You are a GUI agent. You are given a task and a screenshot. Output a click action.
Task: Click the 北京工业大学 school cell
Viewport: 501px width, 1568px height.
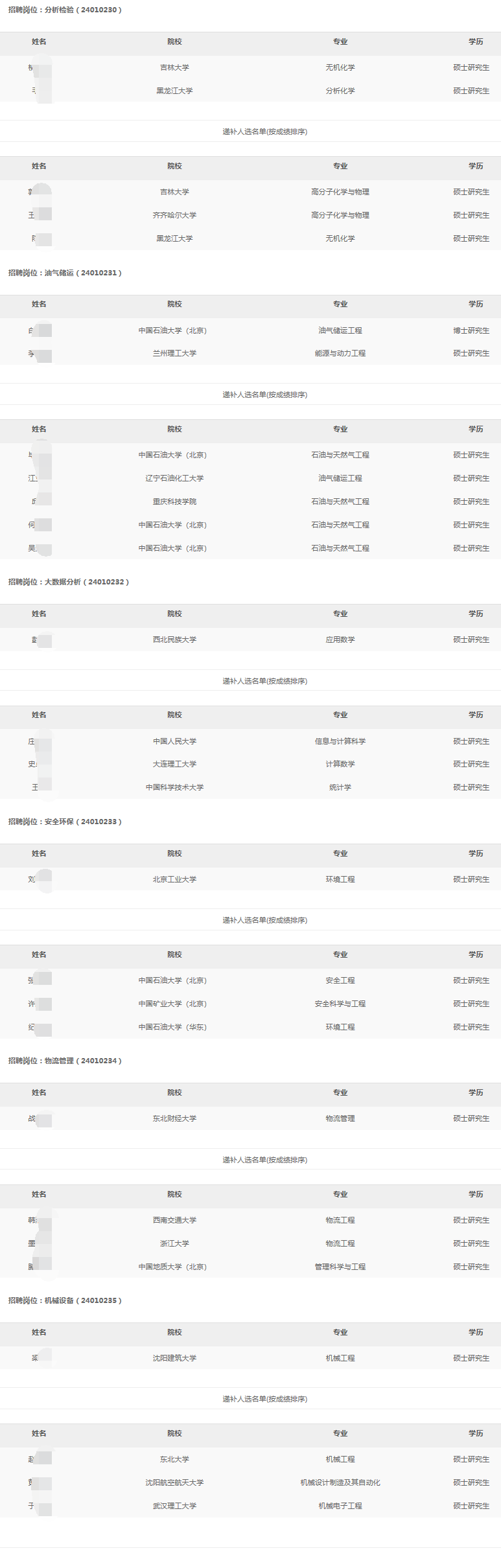[x=174, y=879]
